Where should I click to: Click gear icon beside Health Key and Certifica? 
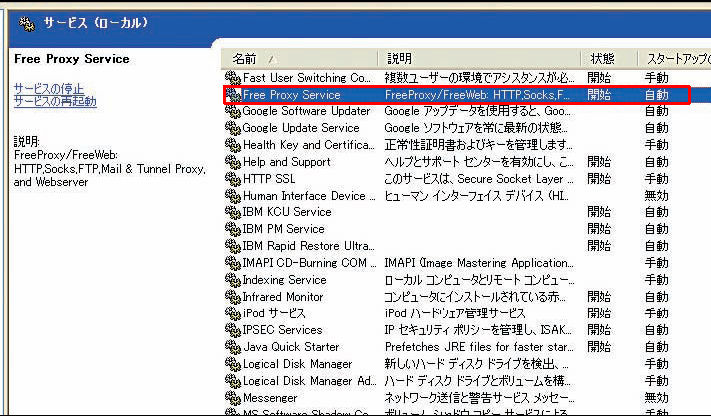pyautogui.click(x=233, y=145)
